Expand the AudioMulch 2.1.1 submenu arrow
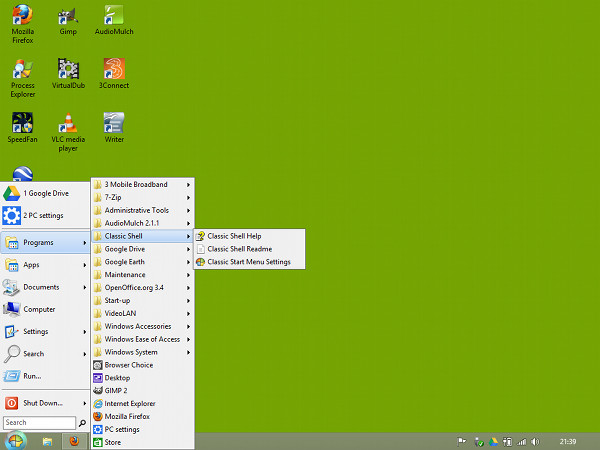This screenshot has width=600, height=450. coord(188,223)
